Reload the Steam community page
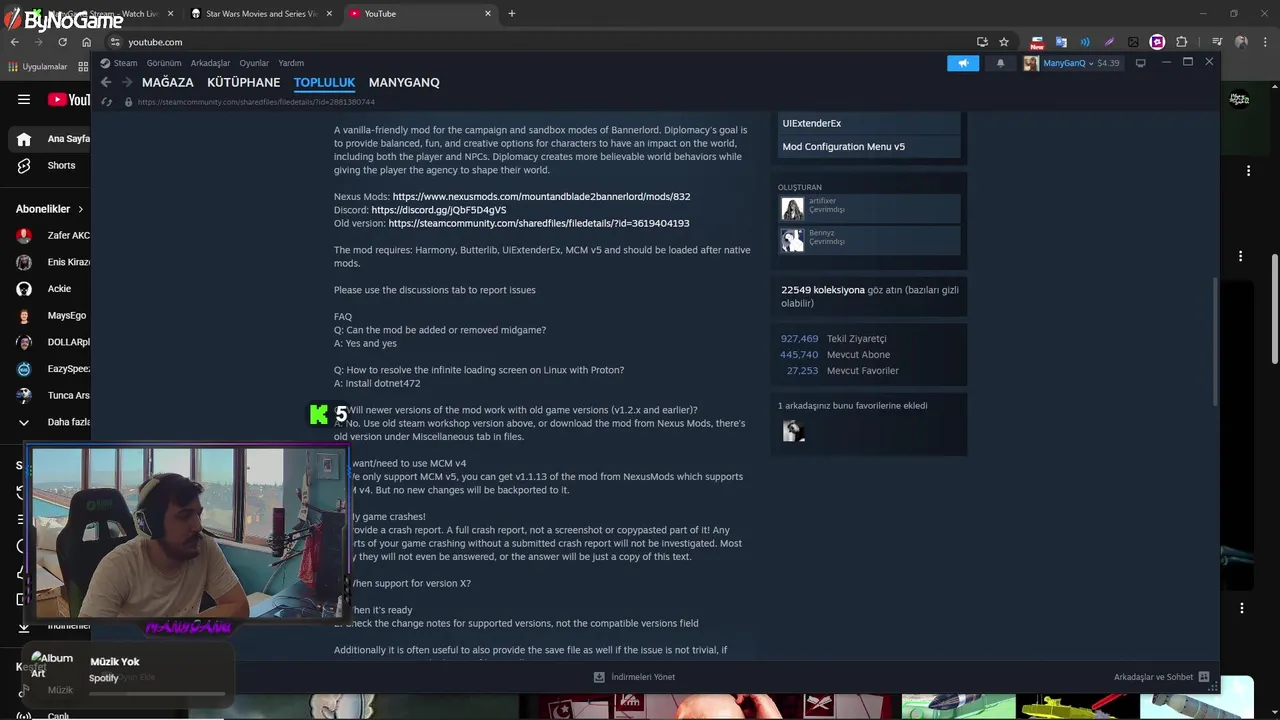1280x720 pixels. pyautogui.click(x=108, y=101)
